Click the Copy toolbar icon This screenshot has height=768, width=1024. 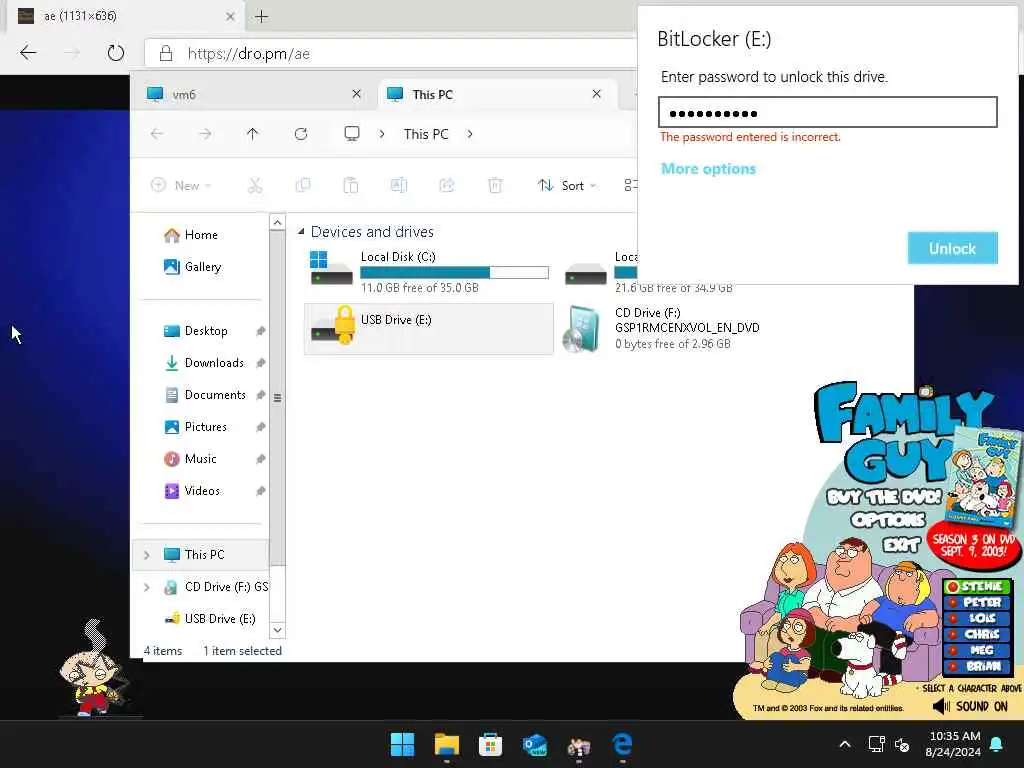coord(303,185)
